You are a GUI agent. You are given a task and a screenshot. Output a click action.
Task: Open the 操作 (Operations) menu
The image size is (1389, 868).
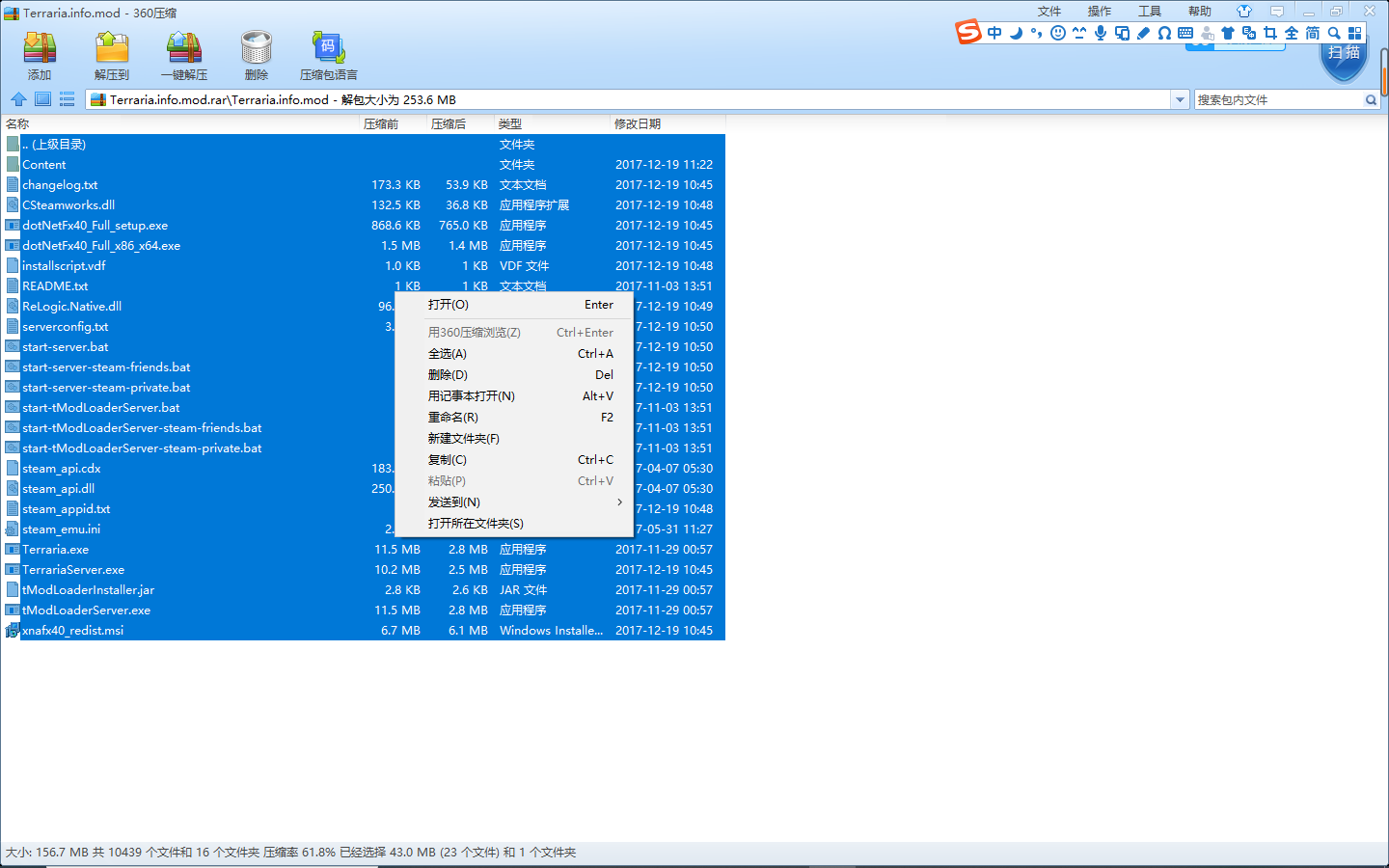[1100, 12]
